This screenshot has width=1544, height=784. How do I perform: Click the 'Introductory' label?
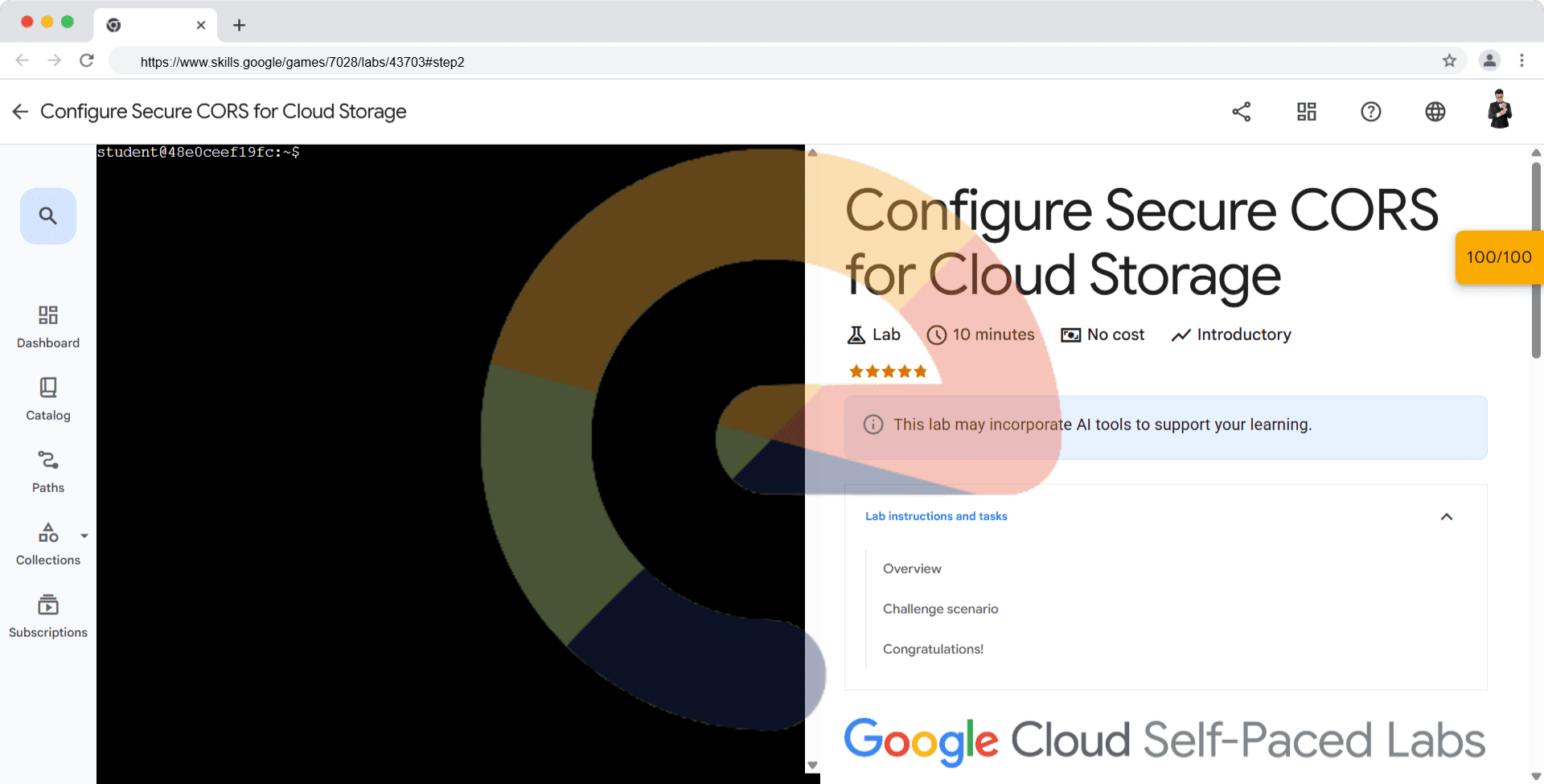point(1244,335)
